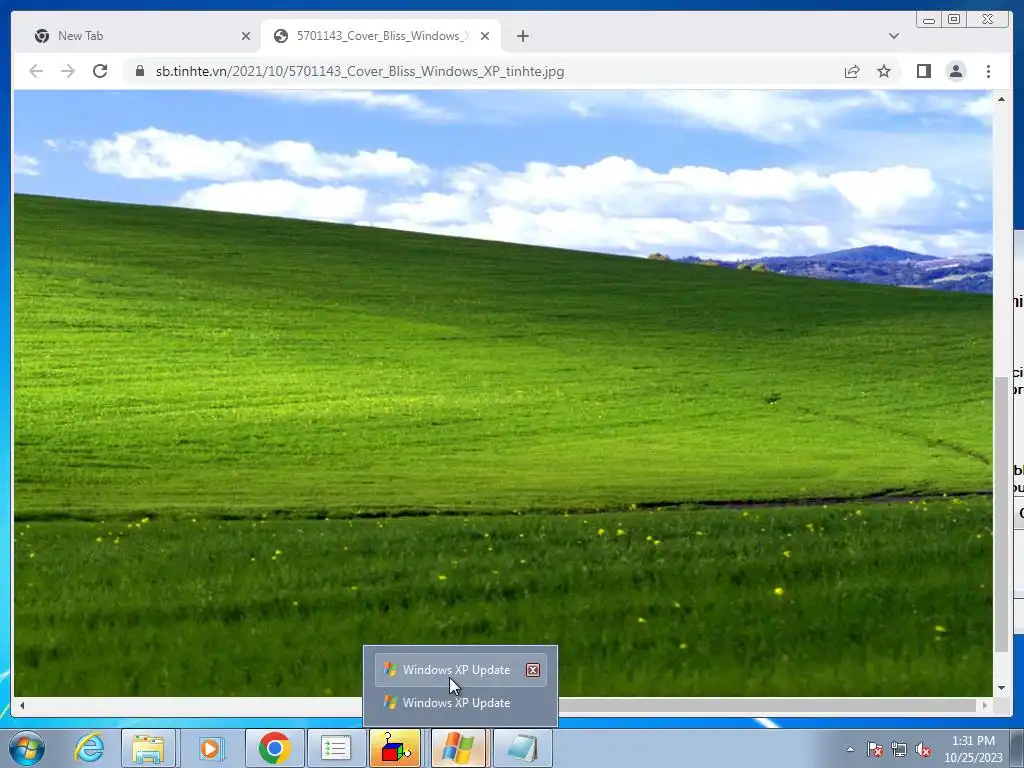1024x768 pixels.
Task: Click the muted volume tray icon
Action: [x=923, y=749]
